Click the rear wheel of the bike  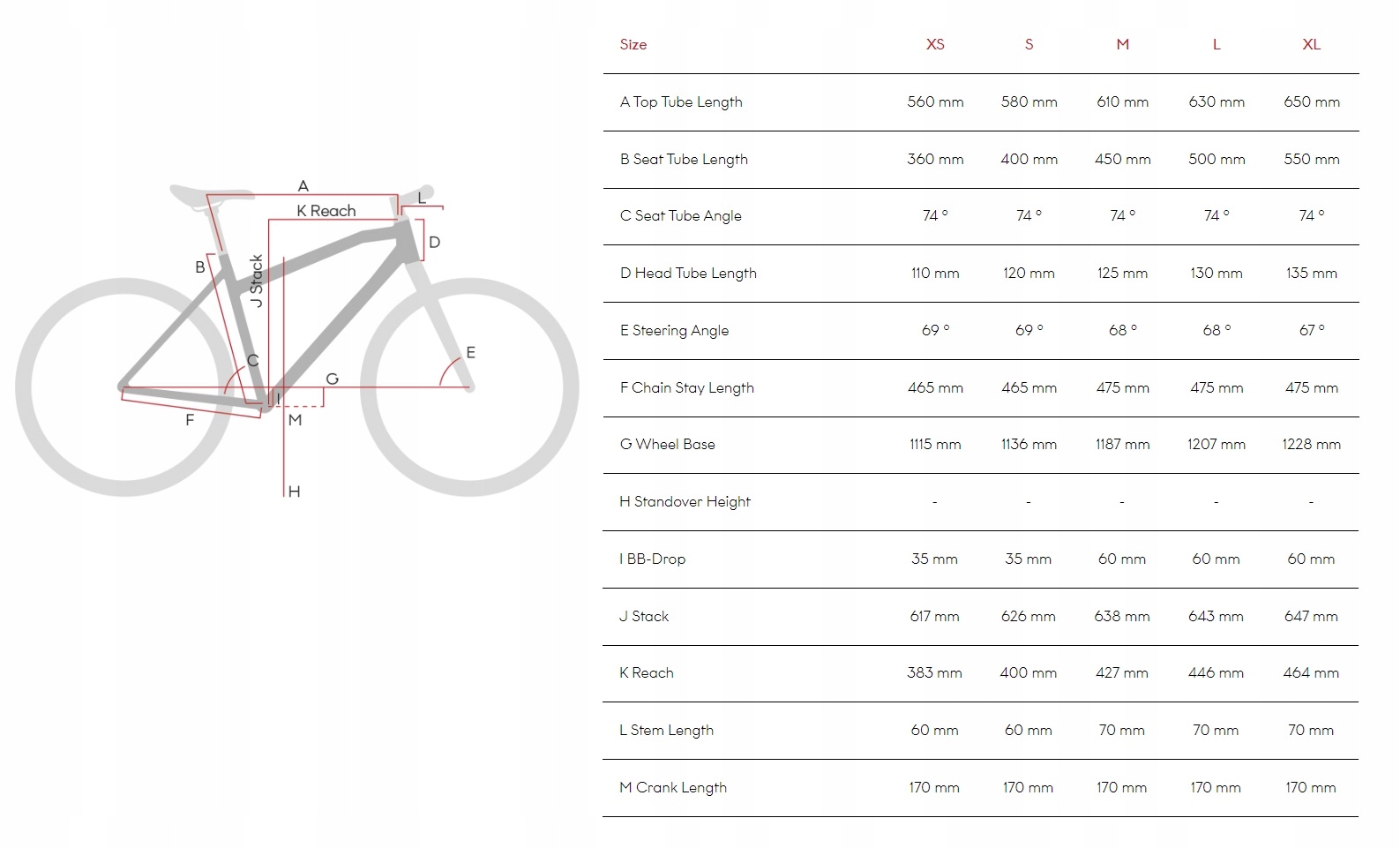[124, 386]
